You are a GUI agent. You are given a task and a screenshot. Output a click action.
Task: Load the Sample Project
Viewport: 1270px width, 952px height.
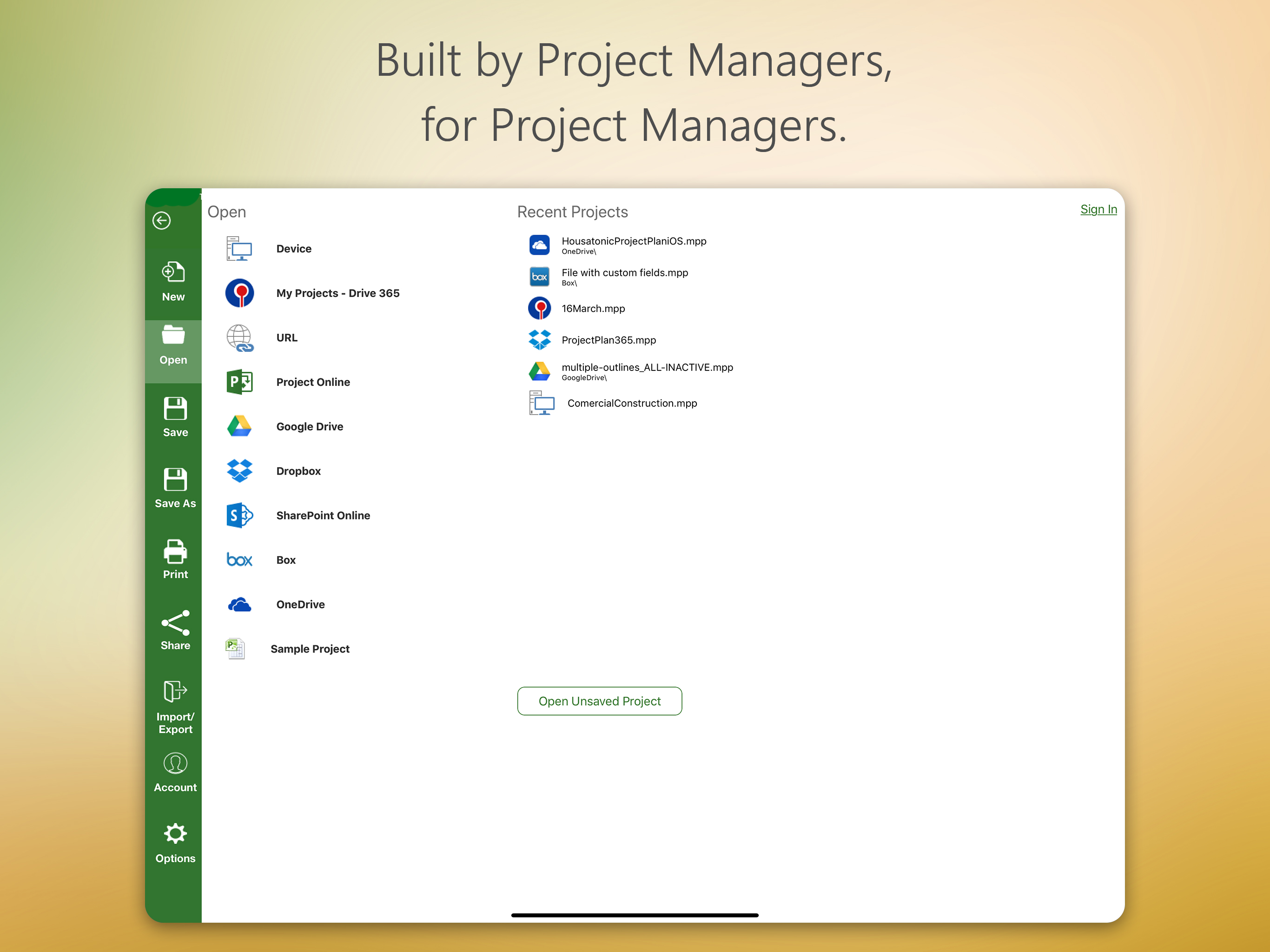(x=310, y=649)
